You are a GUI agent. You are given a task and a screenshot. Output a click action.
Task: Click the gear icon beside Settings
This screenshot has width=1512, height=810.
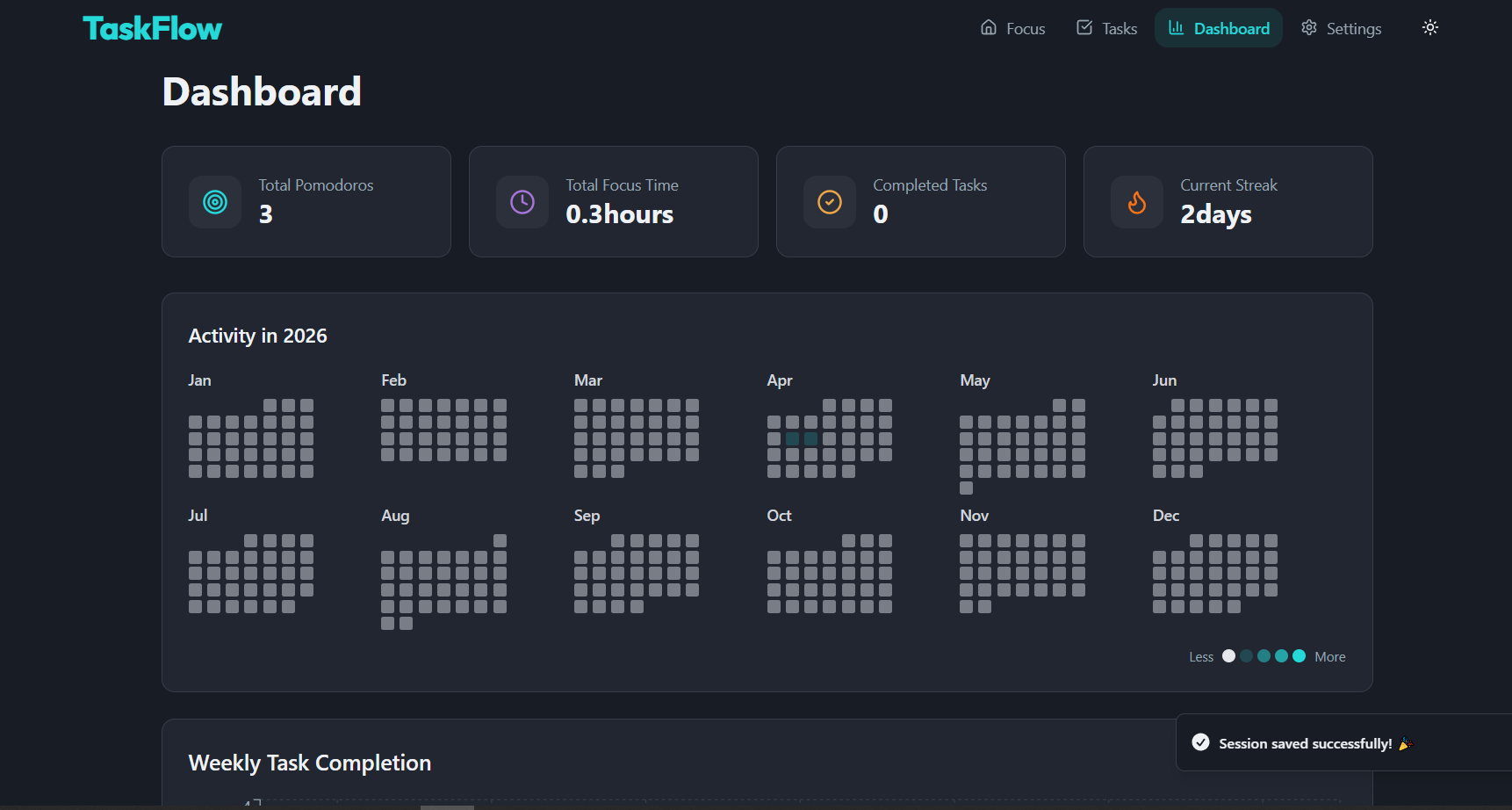point(1309,27)
